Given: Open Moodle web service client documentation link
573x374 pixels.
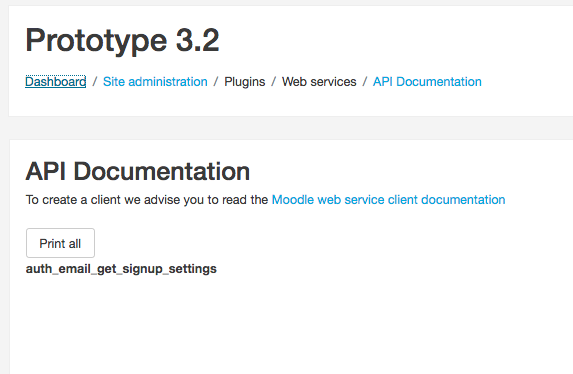Looking at the screenshot, I should pos(388,200).
